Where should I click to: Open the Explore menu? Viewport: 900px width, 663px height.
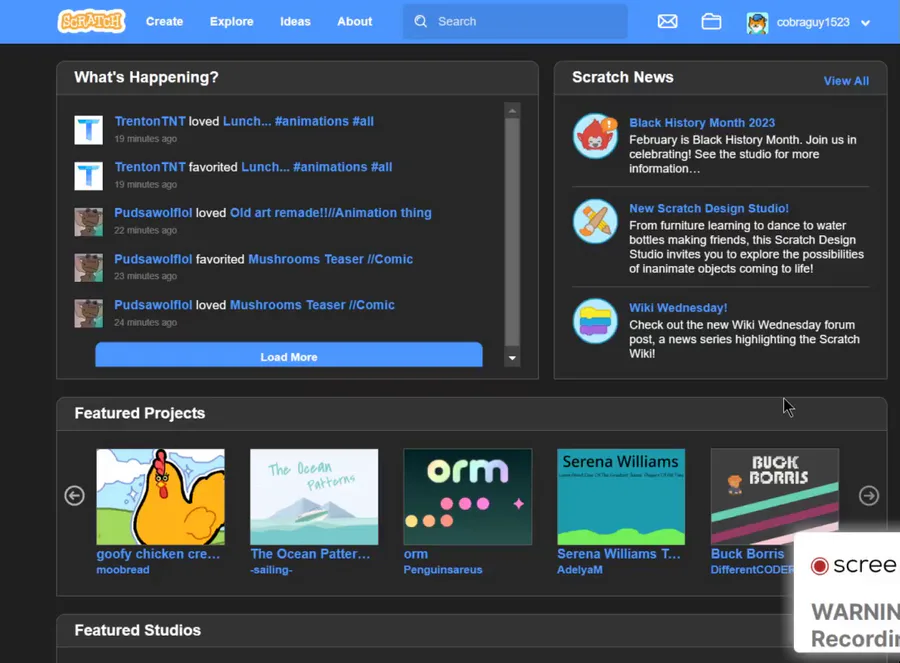point(231,21)
